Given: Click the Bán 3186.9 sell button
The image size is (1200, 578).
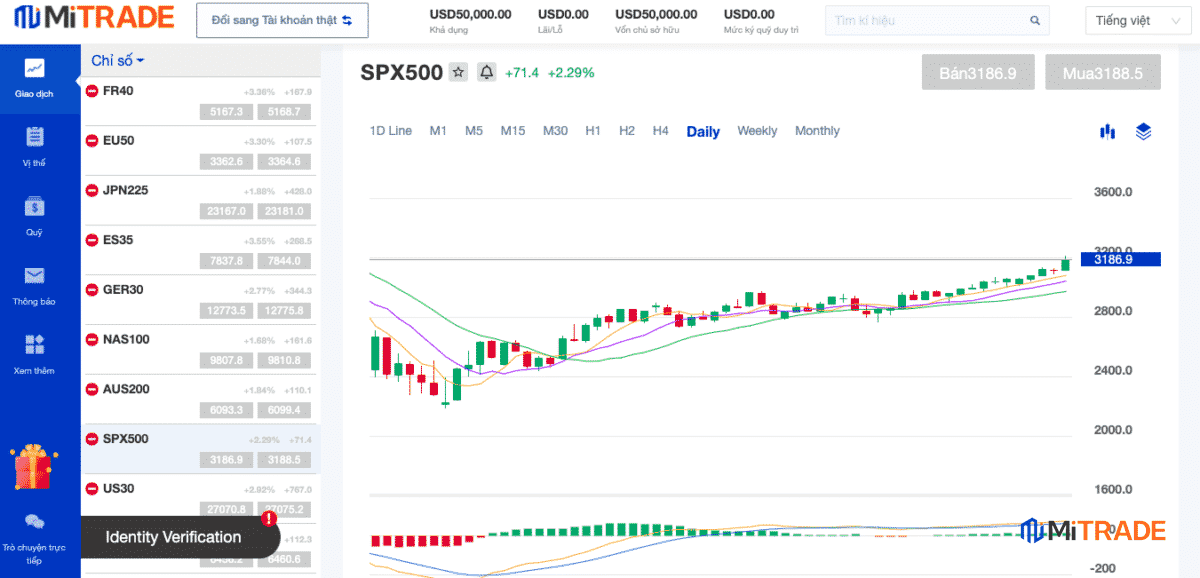Looking at the screenshot, I should coord(977,73).
